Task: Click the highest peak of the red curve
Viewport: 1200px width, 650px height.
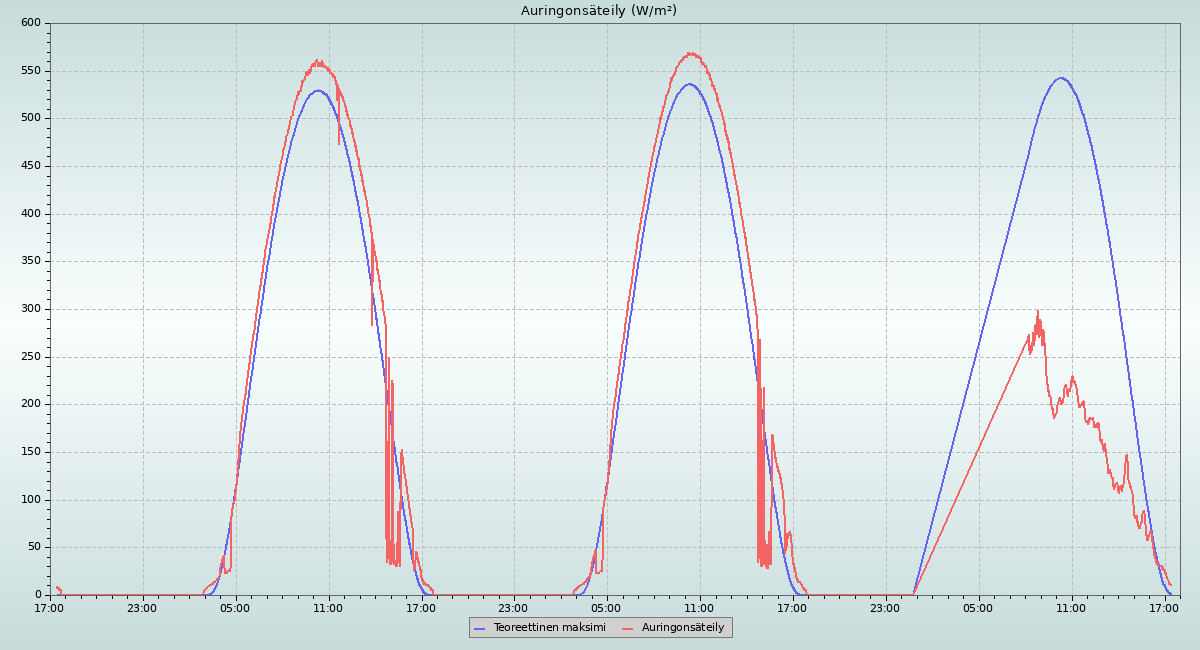Action: 690,53
